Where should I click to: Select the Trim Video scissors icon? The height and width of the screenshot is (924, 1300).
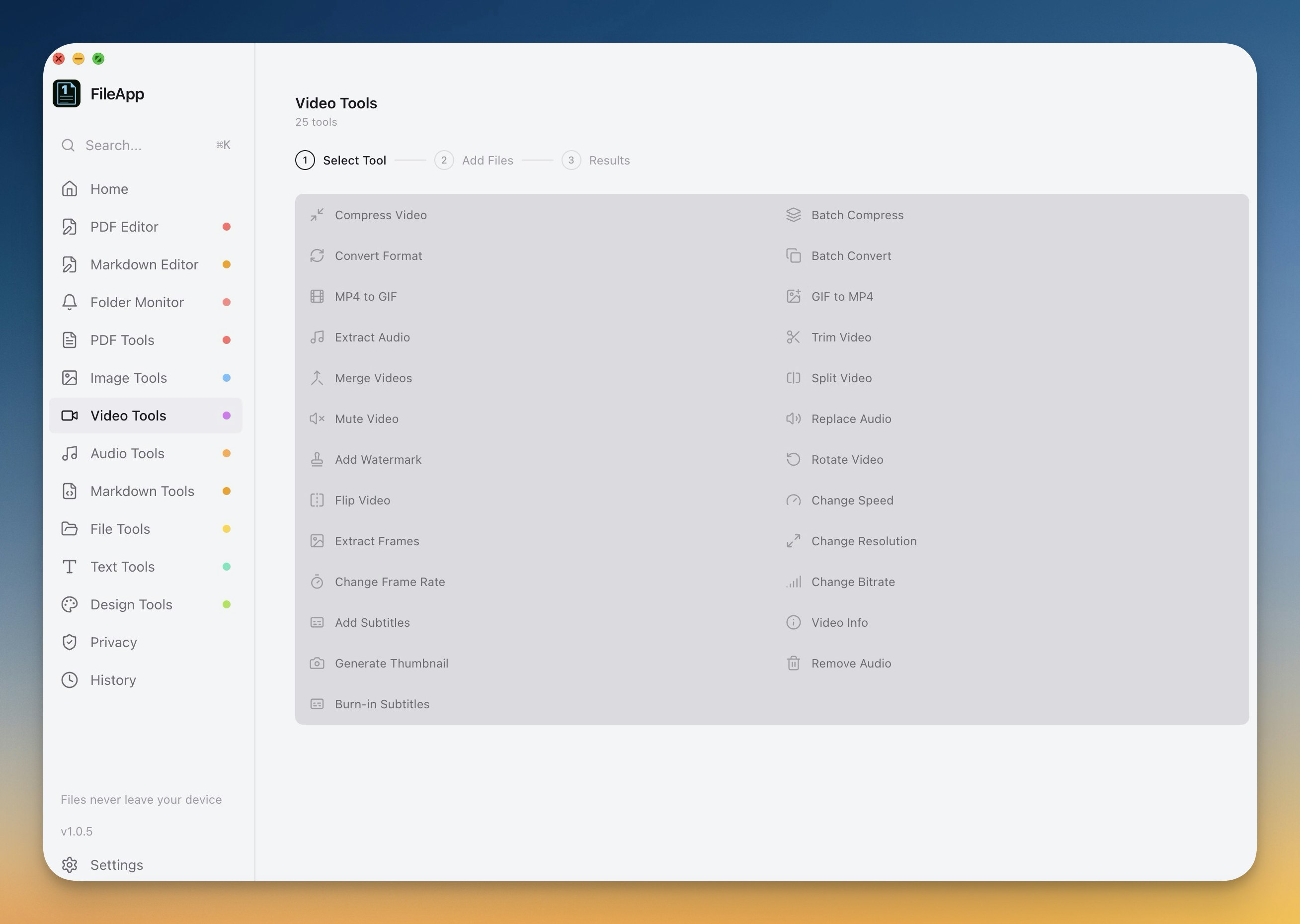(793, 337)
